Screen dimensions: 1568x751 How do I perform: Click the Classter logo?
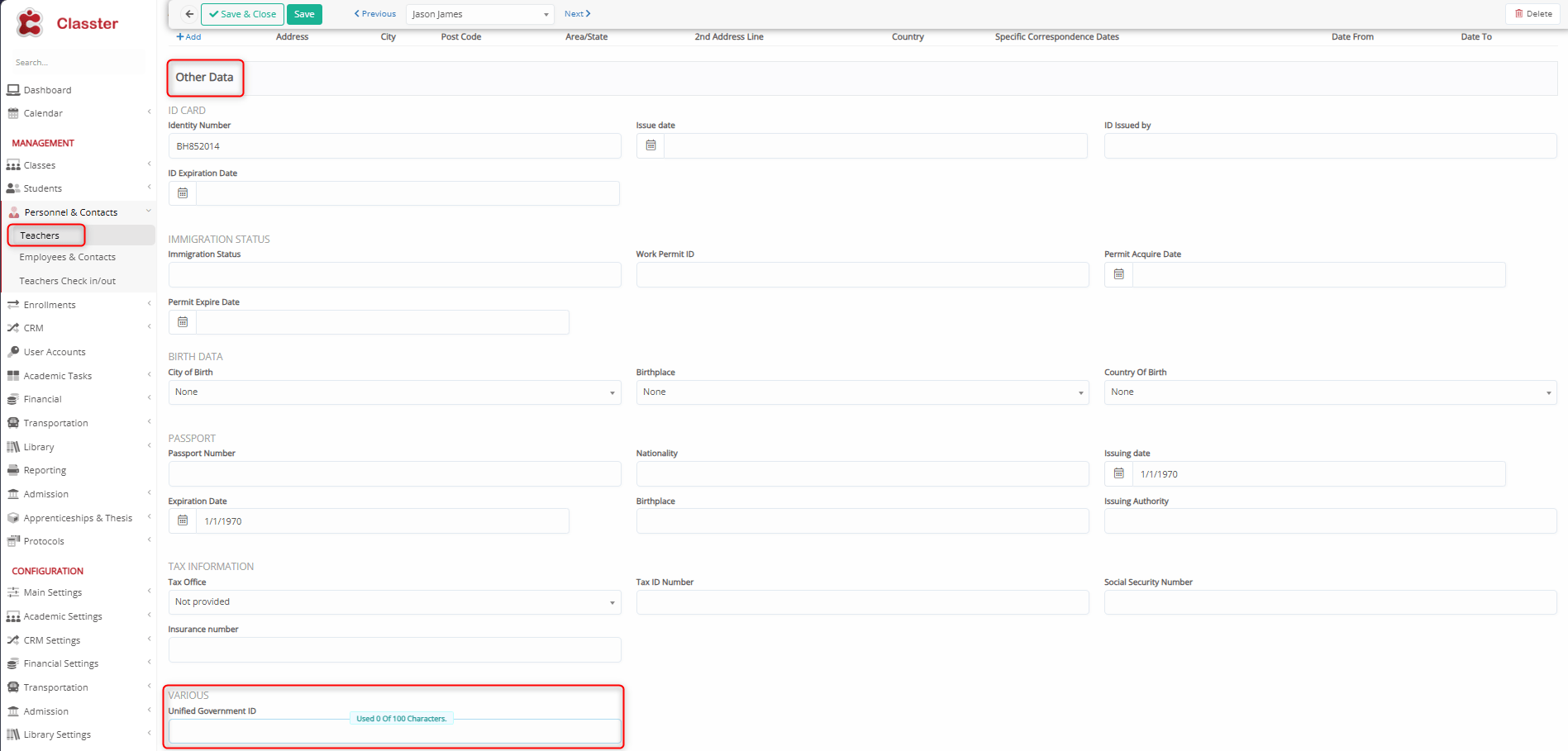pos(68,23)
